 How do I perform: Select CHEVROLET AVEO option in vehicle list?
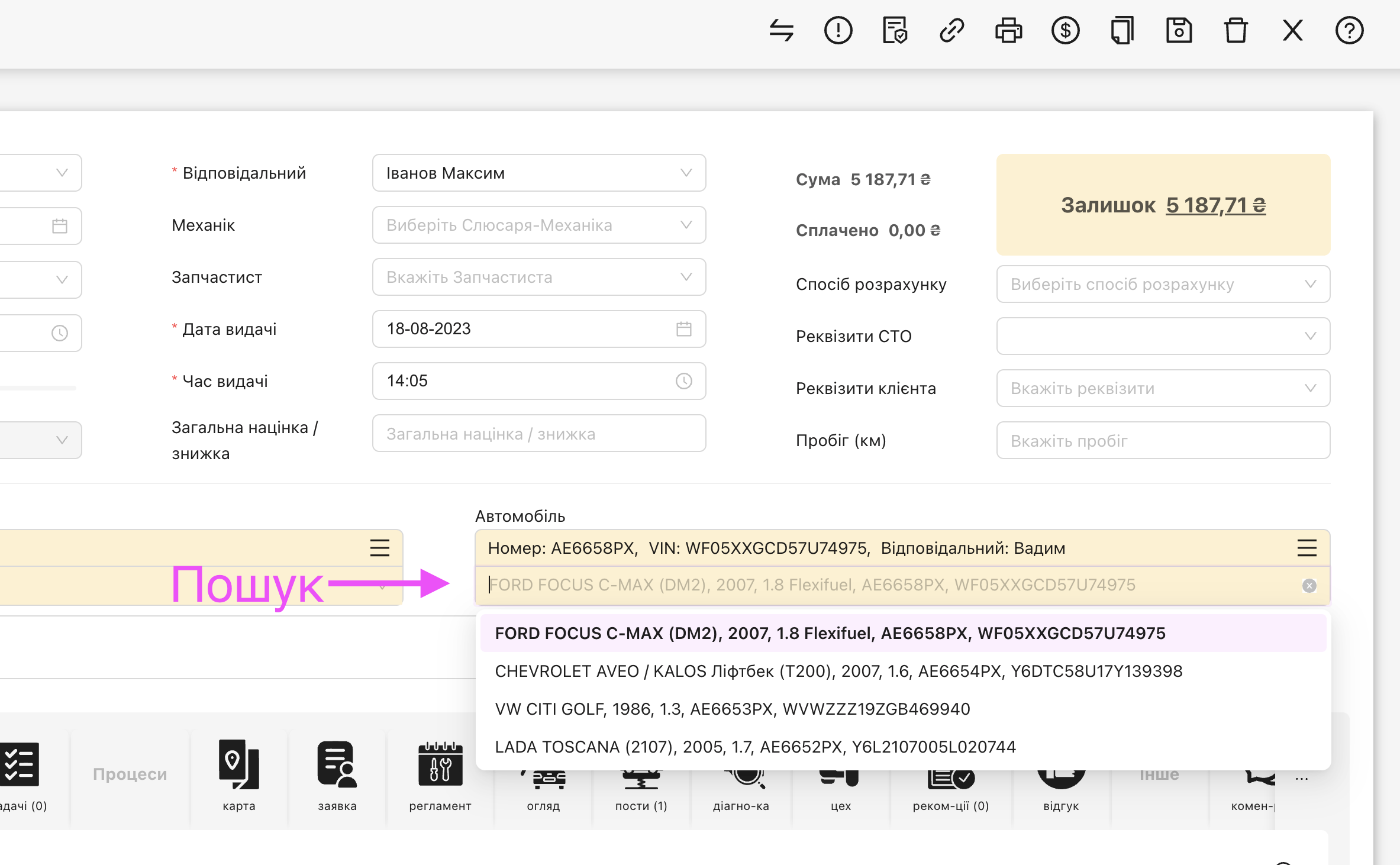(838, 671)
